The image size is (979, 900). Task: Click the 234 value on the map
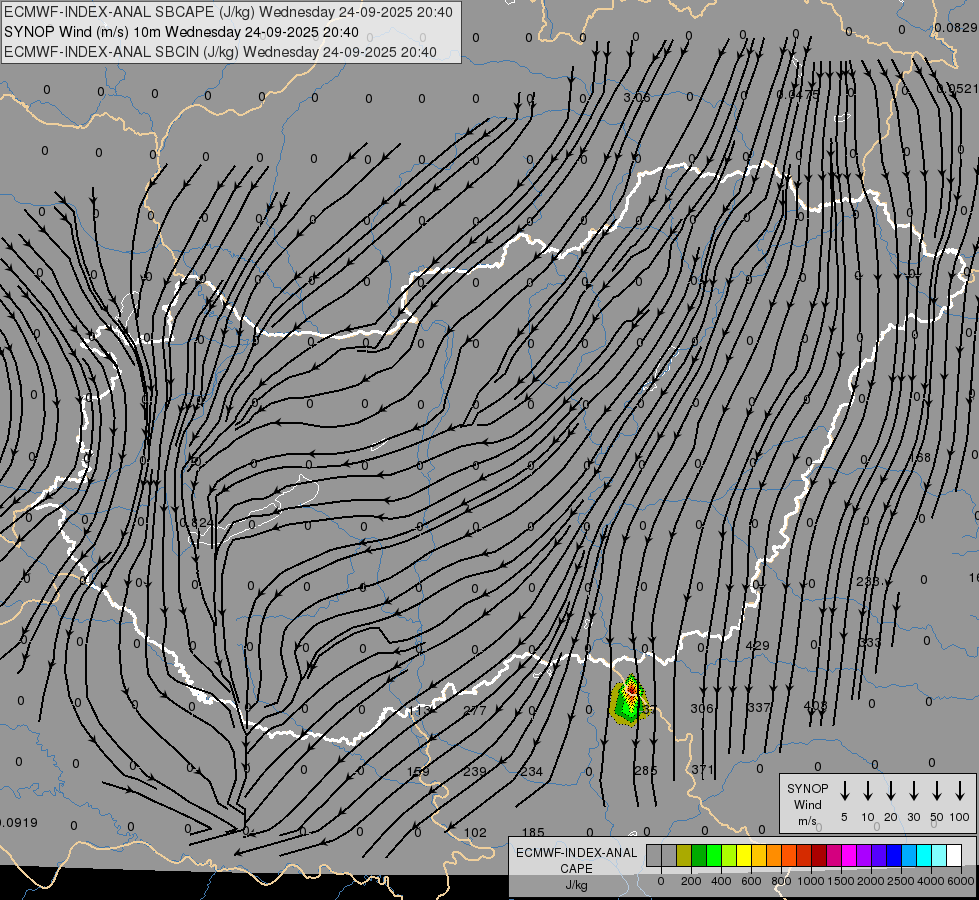click(531, 771)
